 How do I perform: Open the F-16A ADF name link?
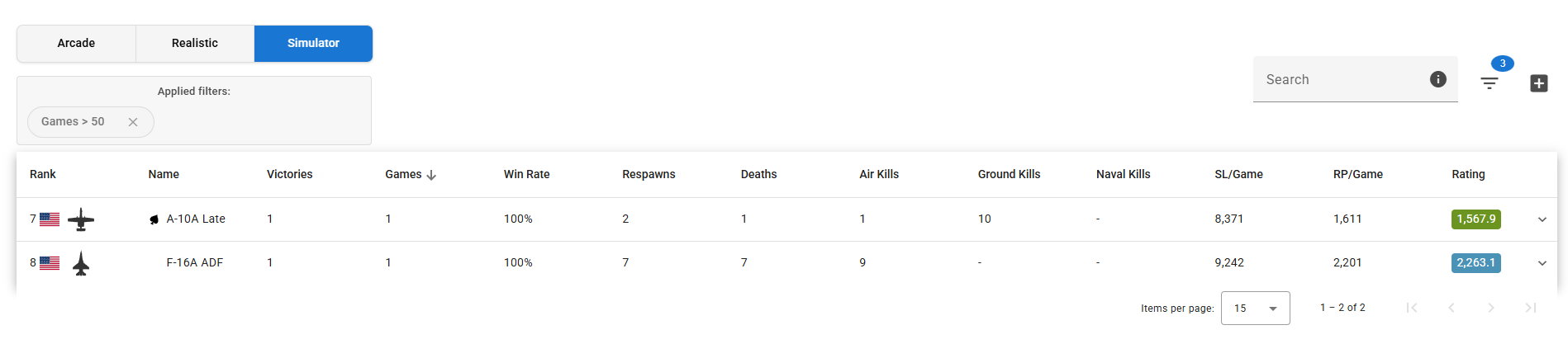tap(195, 263)
